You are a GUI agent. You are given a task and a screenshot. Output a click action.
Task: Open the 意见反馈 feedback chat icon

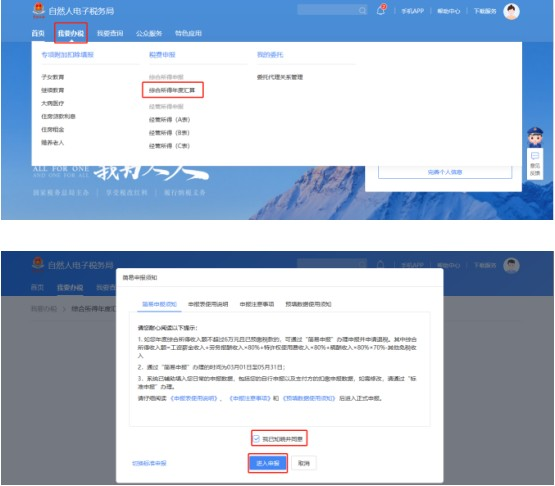click(x=535, y=164)
